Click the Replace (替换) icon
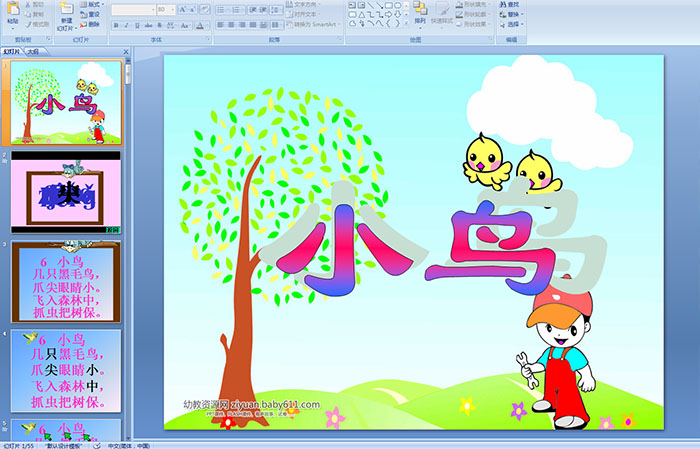Screen dimensions: 700x449 click(511, 14)
